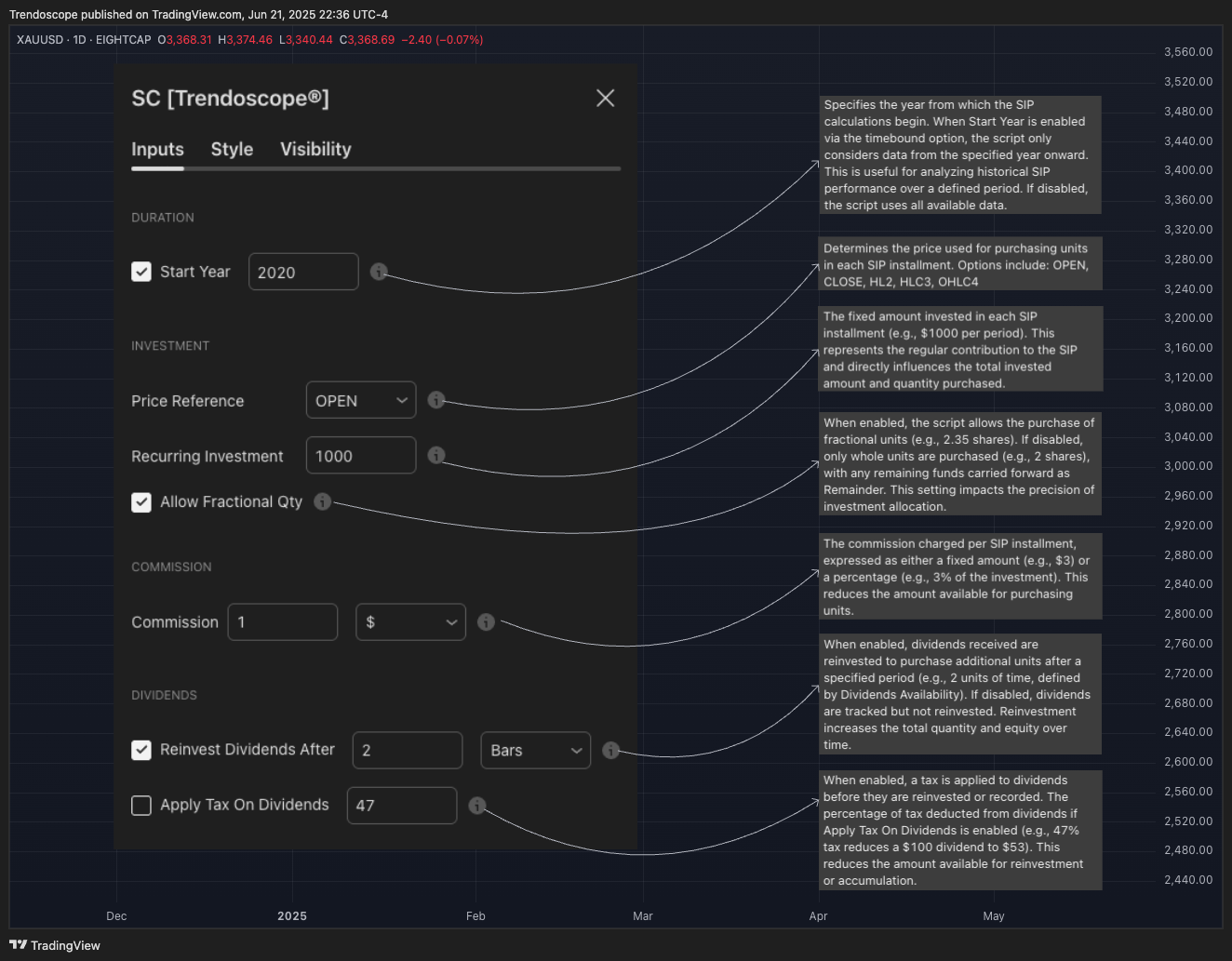Open the Price Reference OPEN dropdown

(x=361, y=400)
